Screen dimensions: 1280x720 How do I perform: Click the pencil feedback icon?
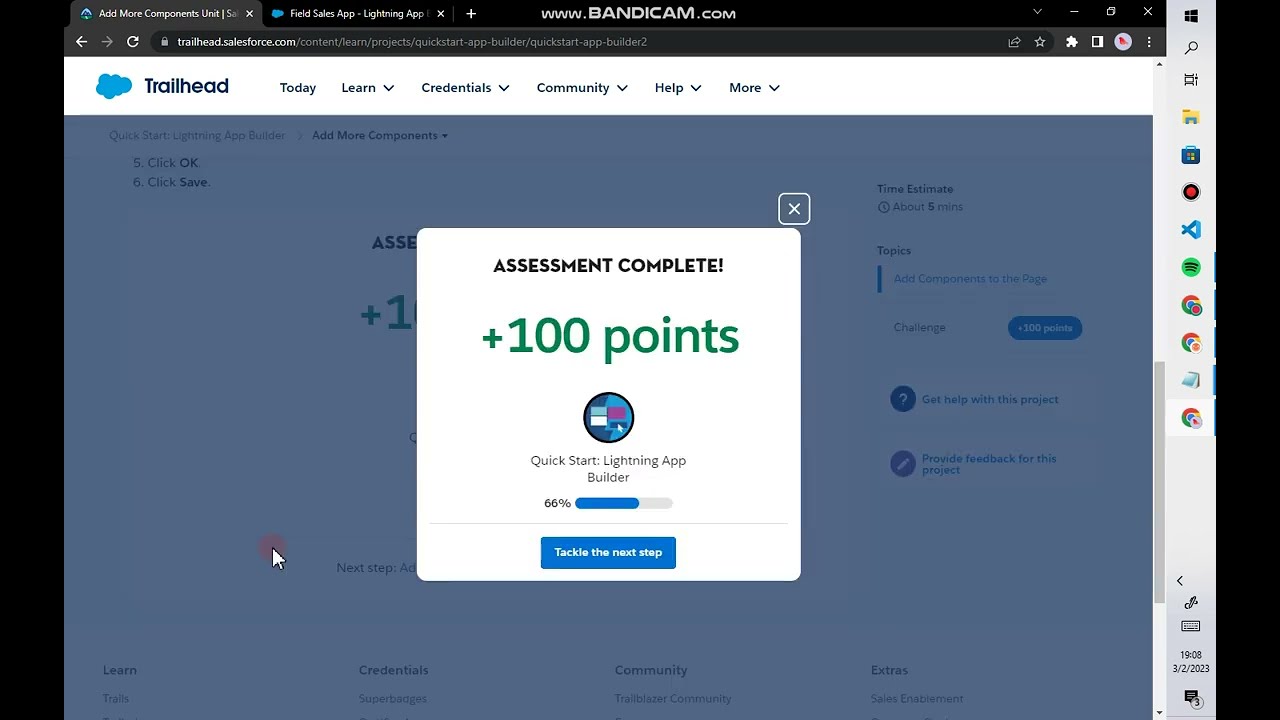tap(903, 464)
